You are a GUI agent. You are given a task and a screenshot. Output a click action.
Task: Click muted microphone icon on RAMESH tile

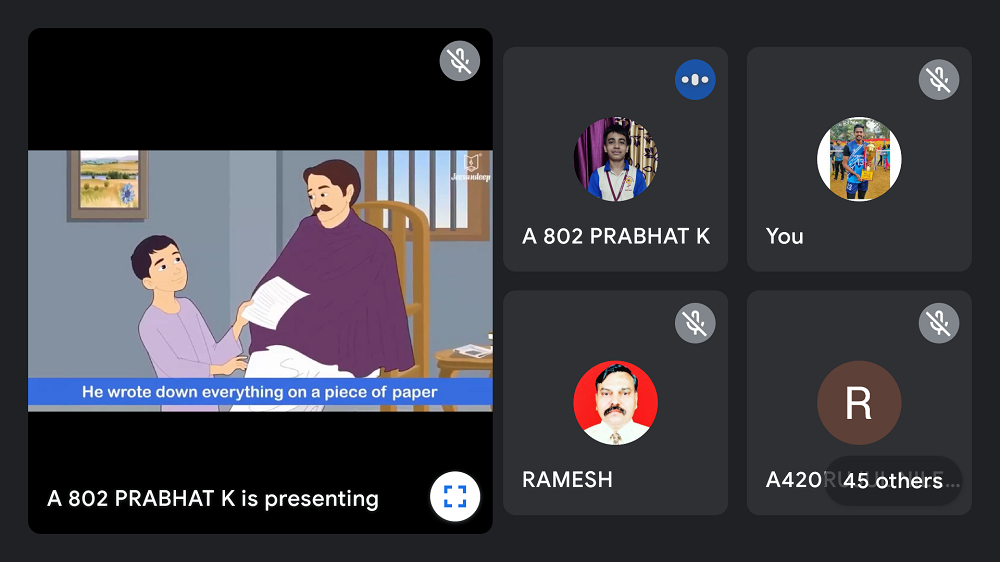point(695,323)
